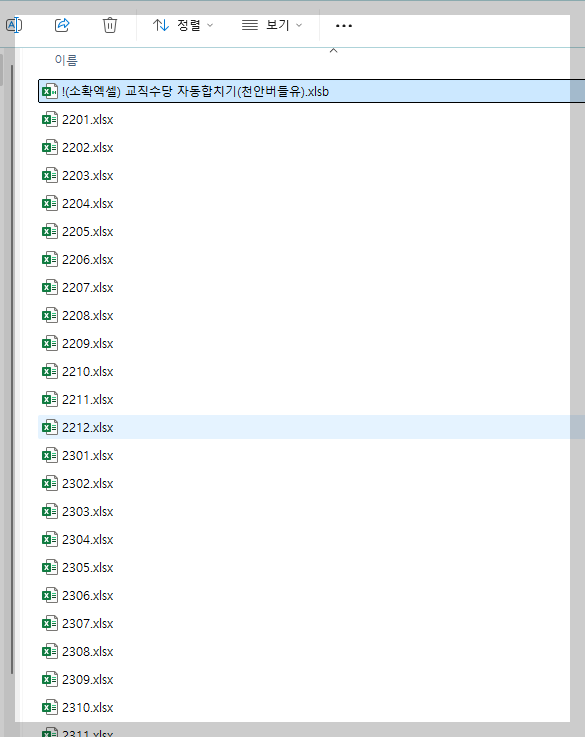Click the Excel icon next to 2303.xlsx
This screenshot has width=585, height=737.
[x=50, y=511]
